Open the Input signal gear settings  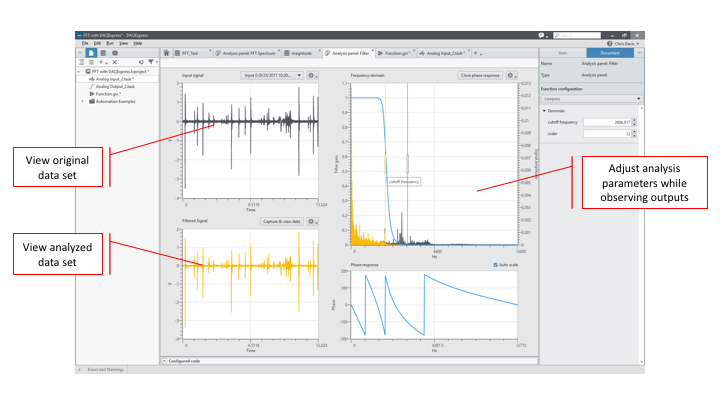pyautogui.click(x=313, y=75)
